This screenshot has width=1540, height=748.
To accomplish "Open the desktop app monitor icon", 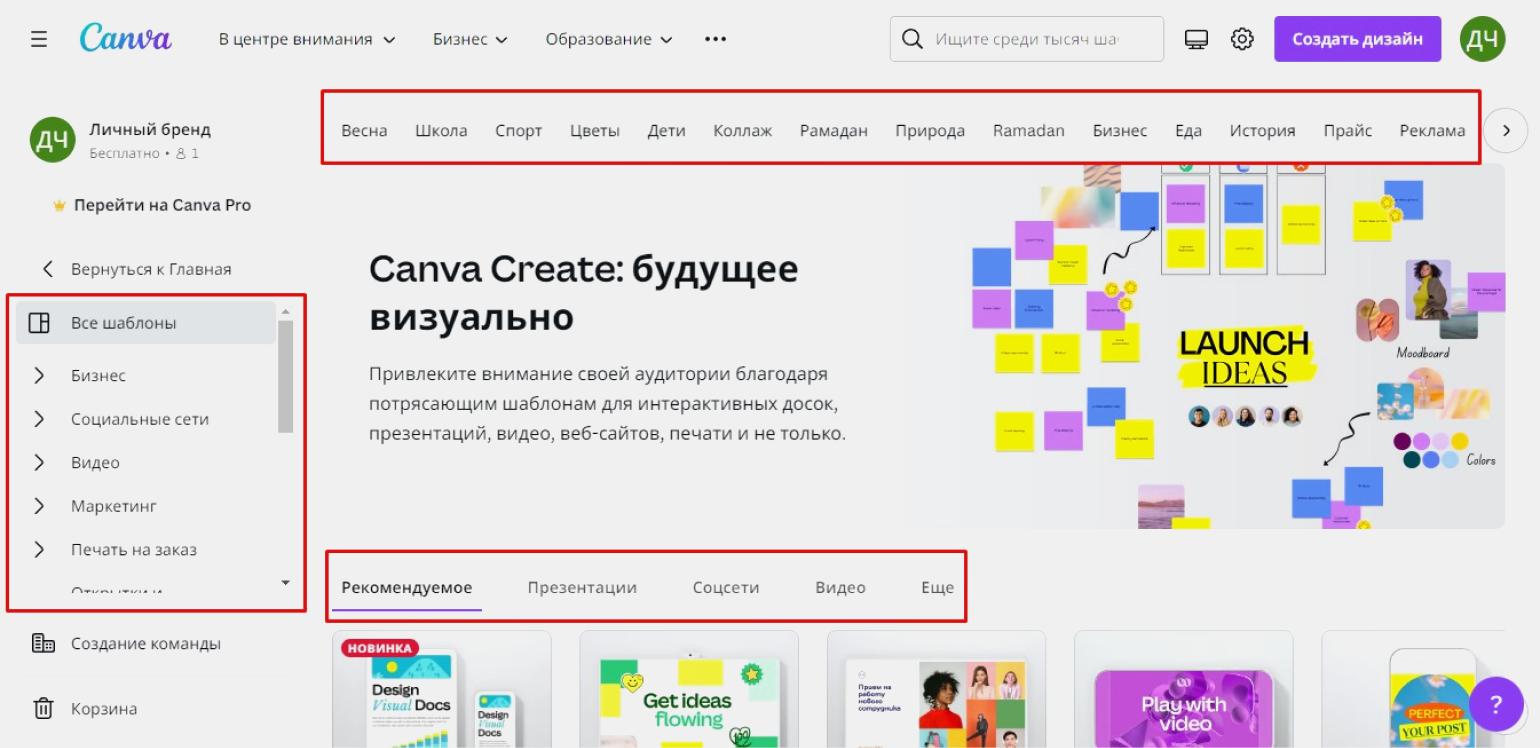I will pyautogui.click(x=1196, y=39).
